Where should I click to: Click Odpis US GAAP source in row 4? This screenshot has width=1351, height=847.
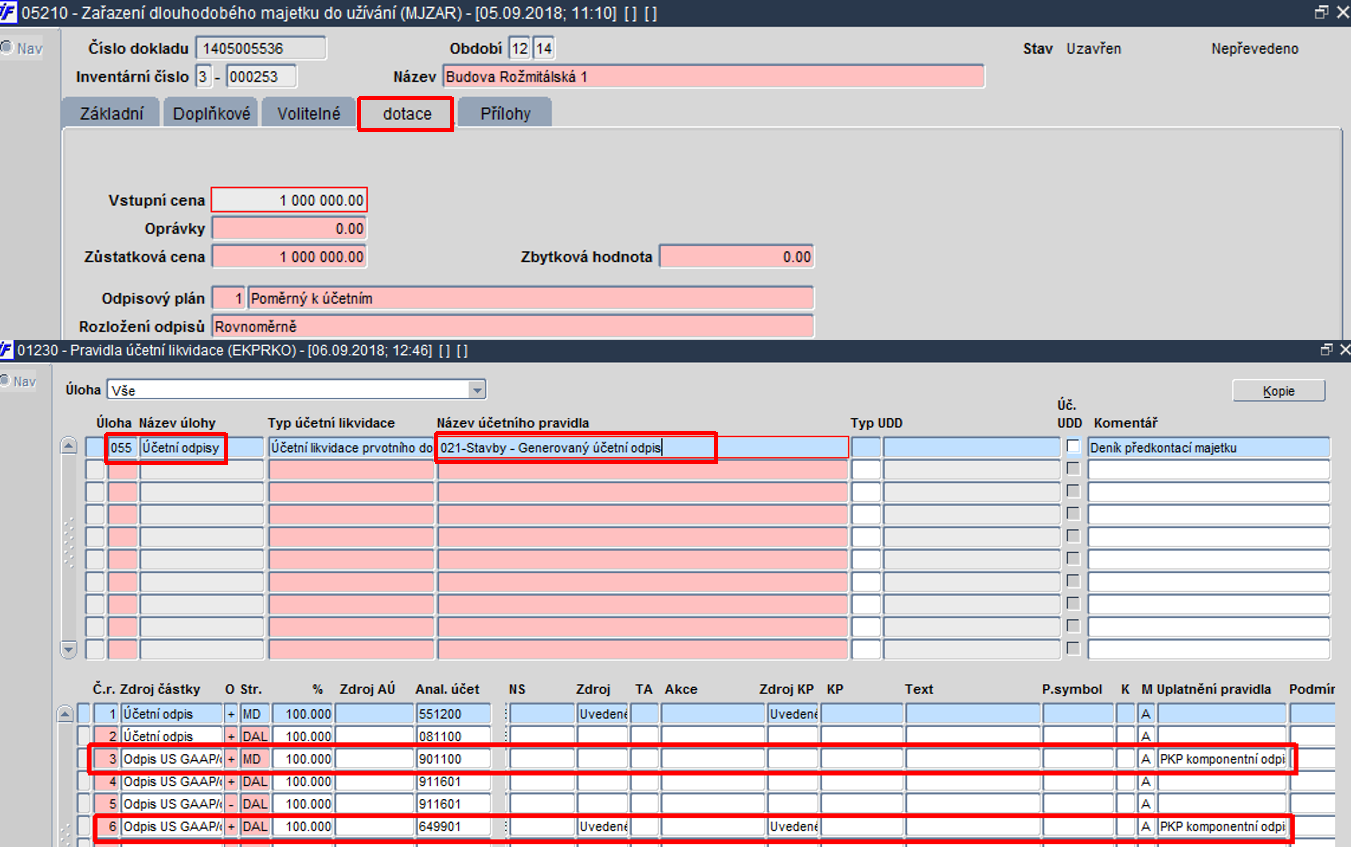171,781
